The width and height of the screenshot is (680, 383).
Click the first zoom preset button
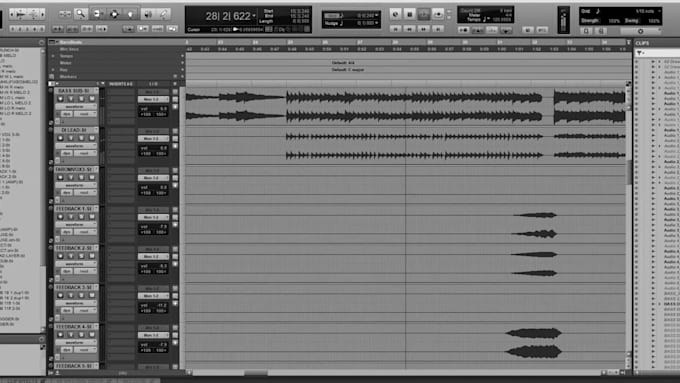(12, 29)
